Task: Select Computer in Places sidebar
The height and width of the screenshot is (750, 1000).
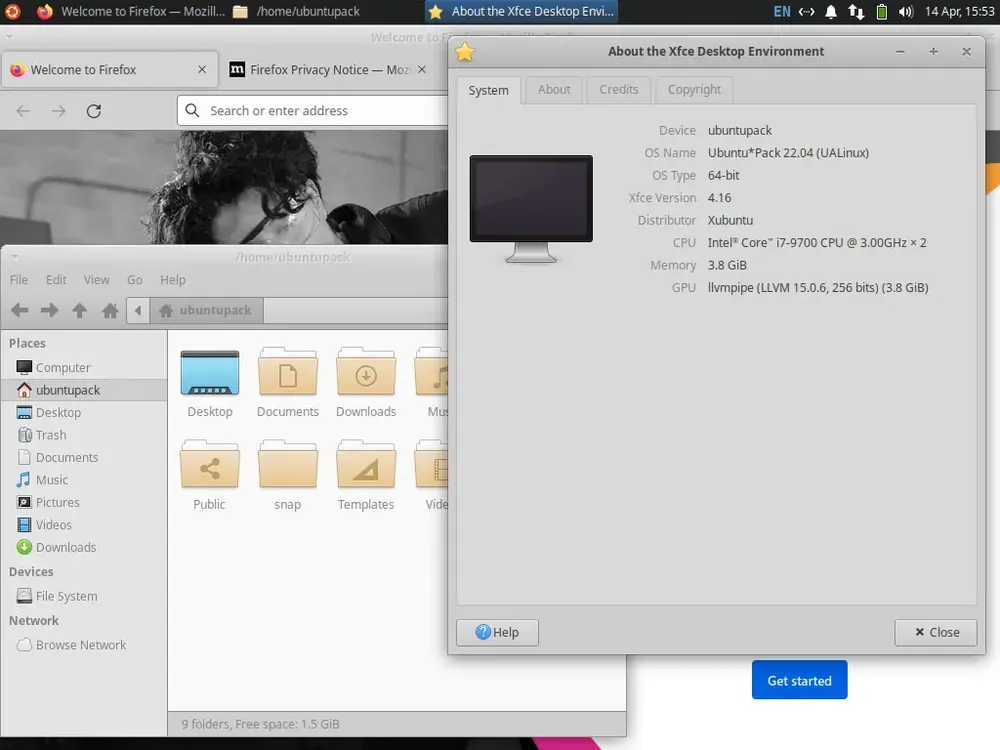Action: (83, 367)
